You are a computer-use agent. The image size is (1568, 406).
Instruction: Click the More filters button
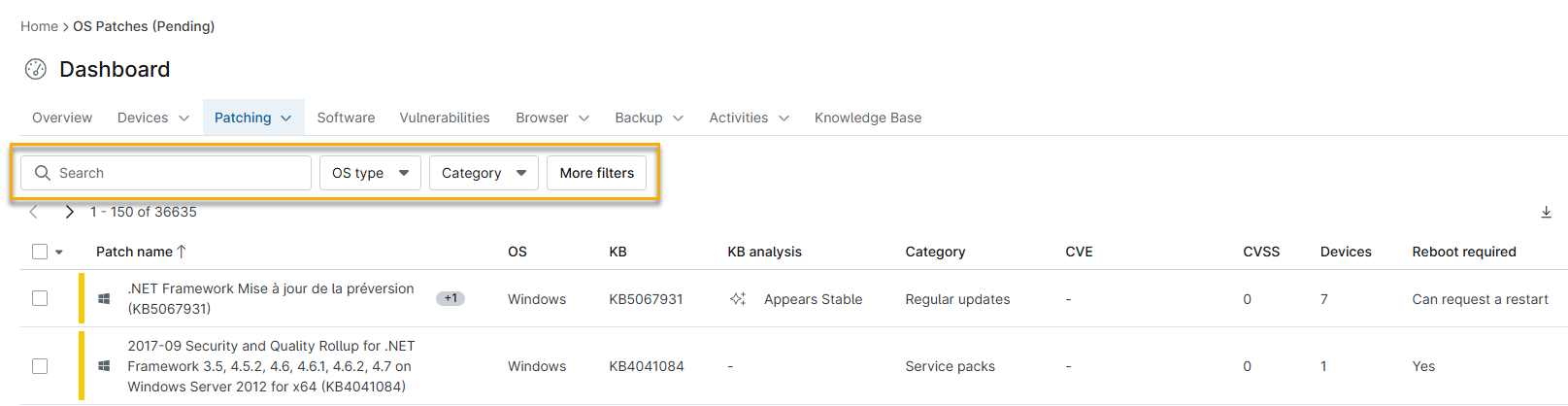[596, 173]
